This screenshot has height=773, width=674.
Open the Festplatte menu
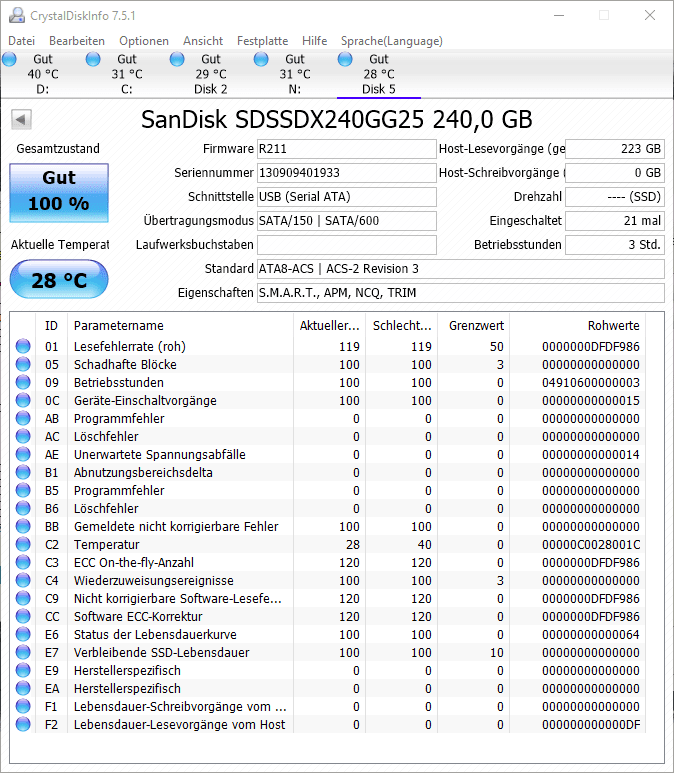point(262,41)
